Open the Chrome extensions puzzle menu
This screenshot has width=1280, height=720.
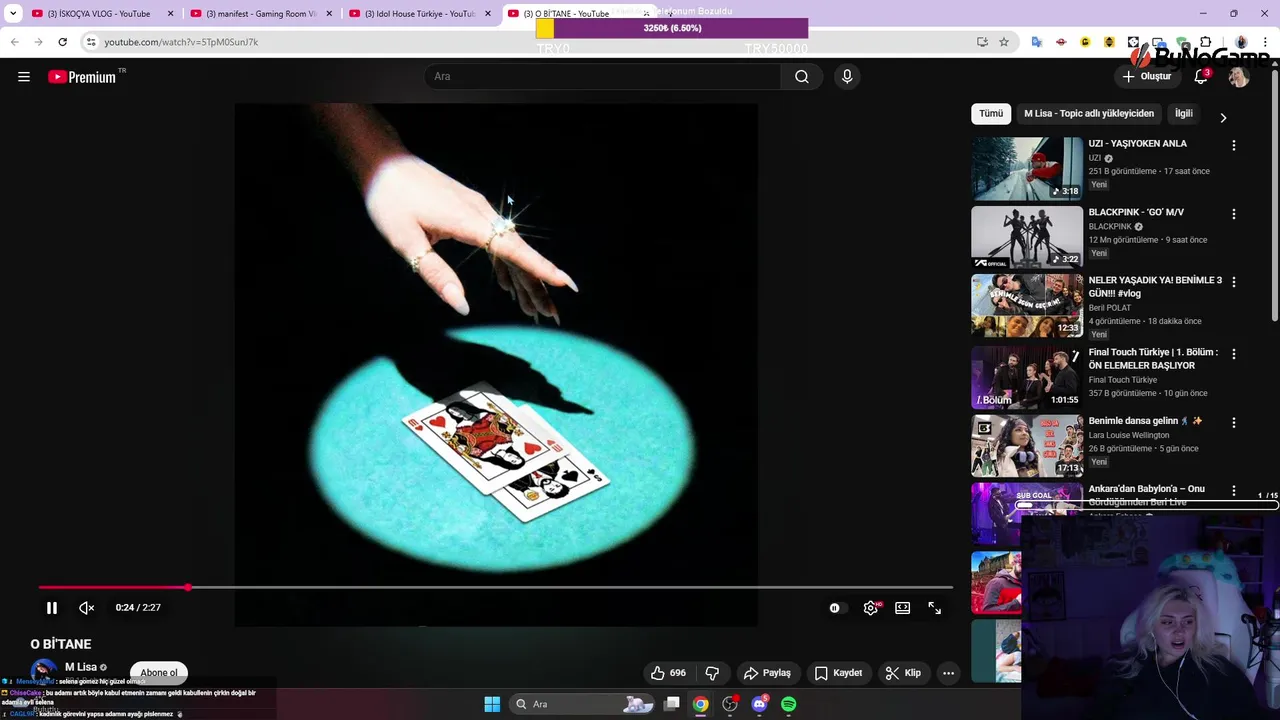tap(1205, 42)
